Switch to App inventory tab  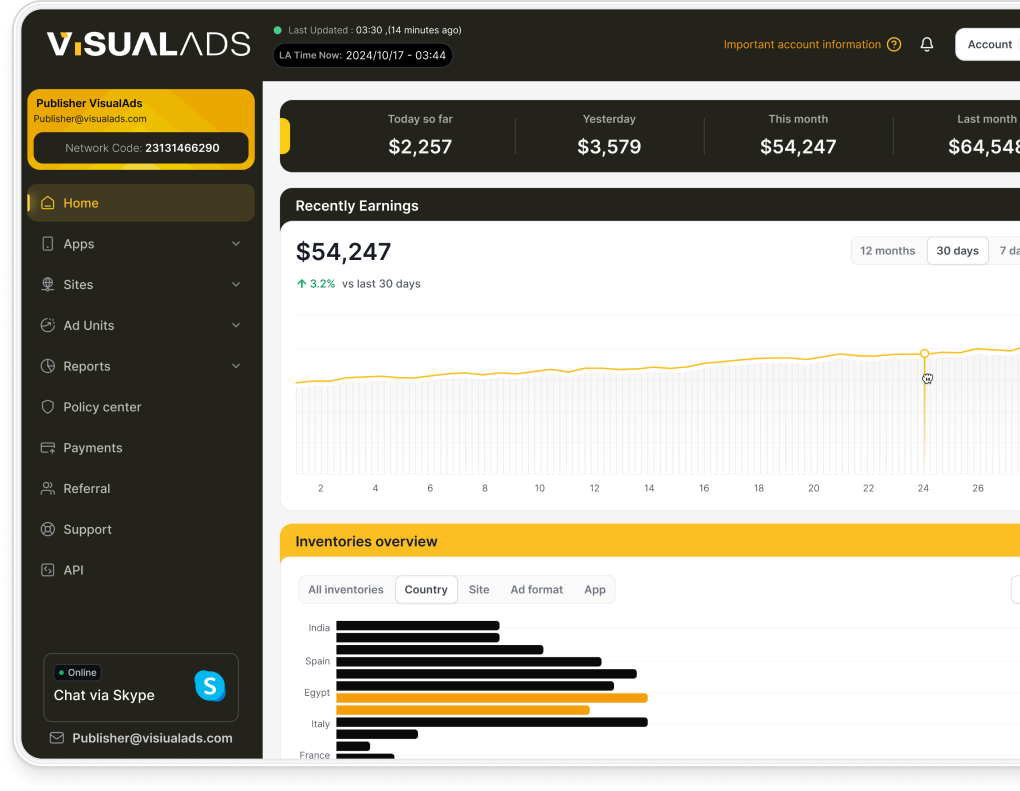(x=595, y=589)
